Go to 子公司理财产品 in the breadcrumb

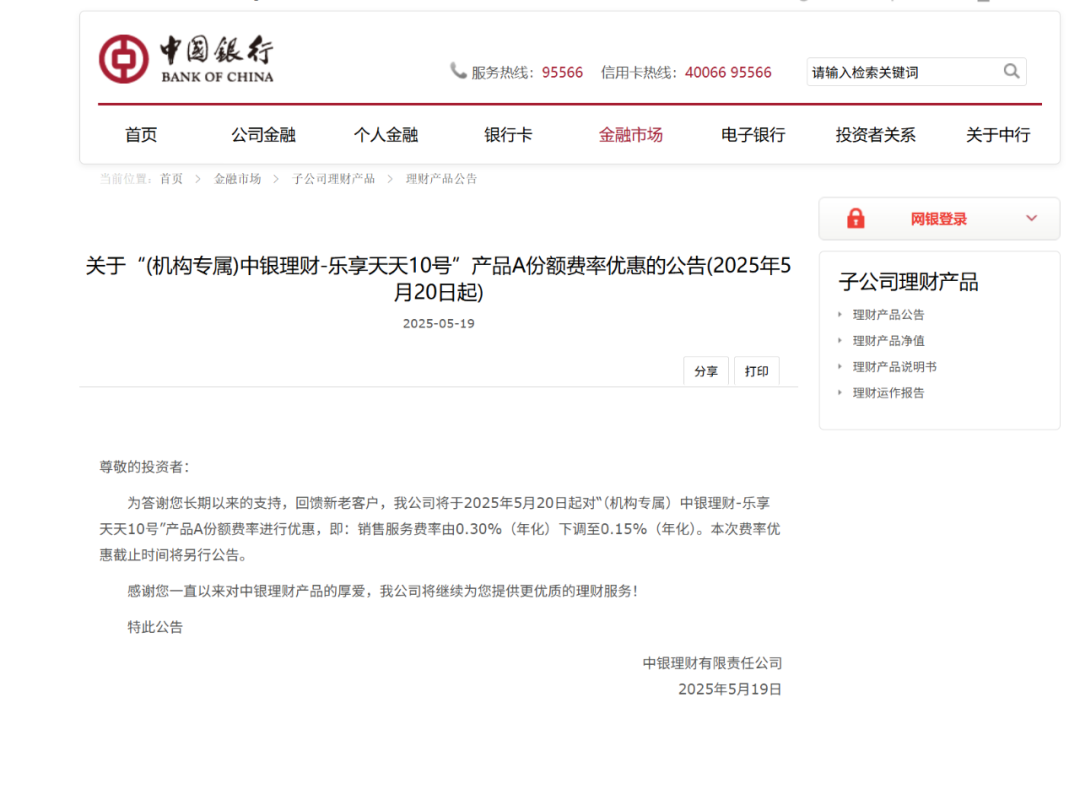click(x=333, y=179)
